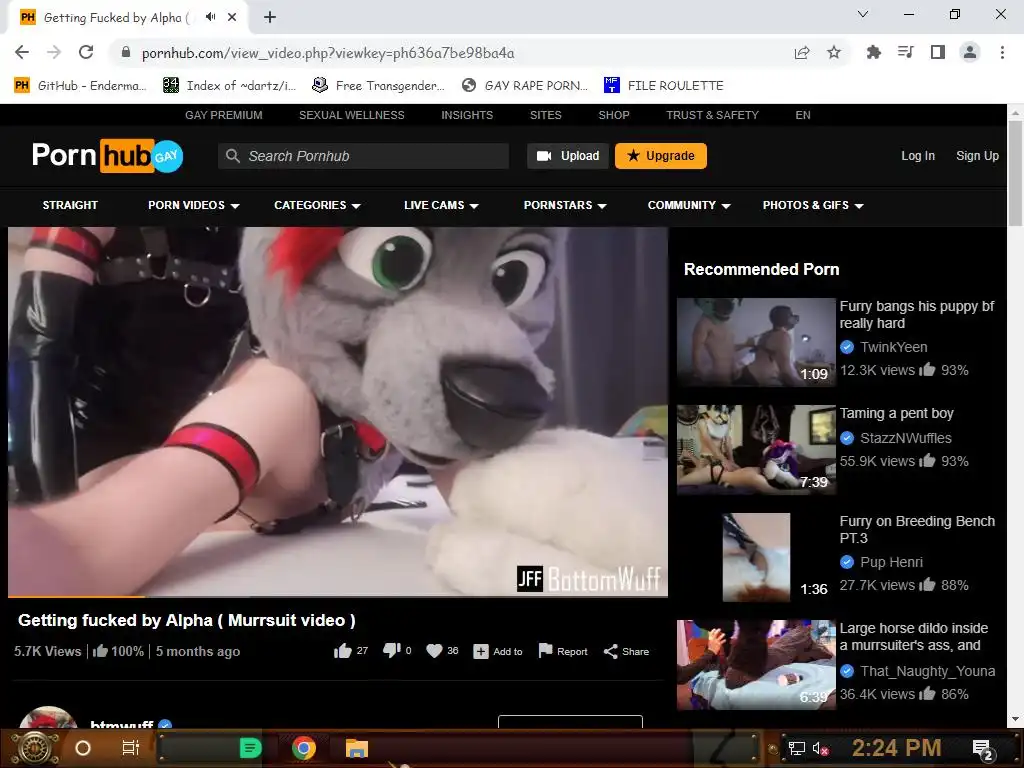Open the tab search chevron
Screen dimensions: 1024x768
pos(863,14)
